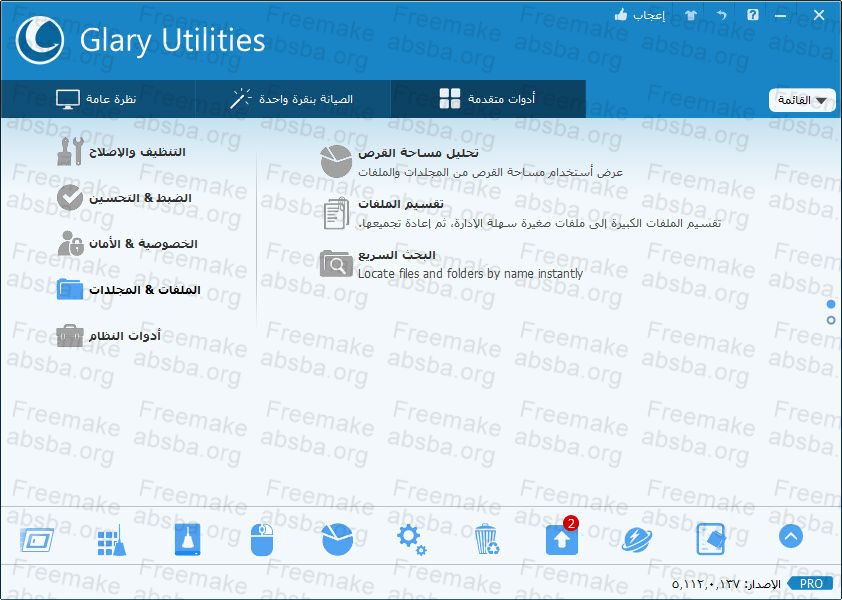Open Disk Space Analyzer (تحليل مساحة القرص)

coord(418,153)
